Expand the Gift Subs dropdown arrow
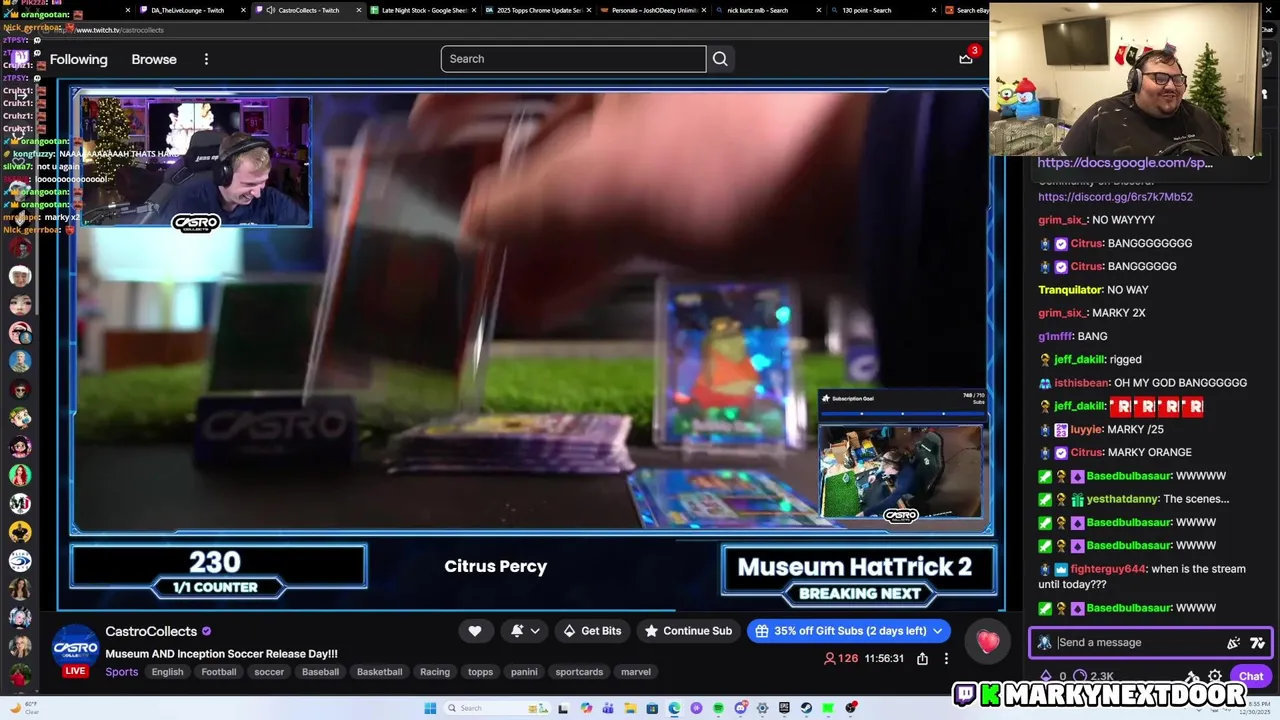 tap(938, 631)
